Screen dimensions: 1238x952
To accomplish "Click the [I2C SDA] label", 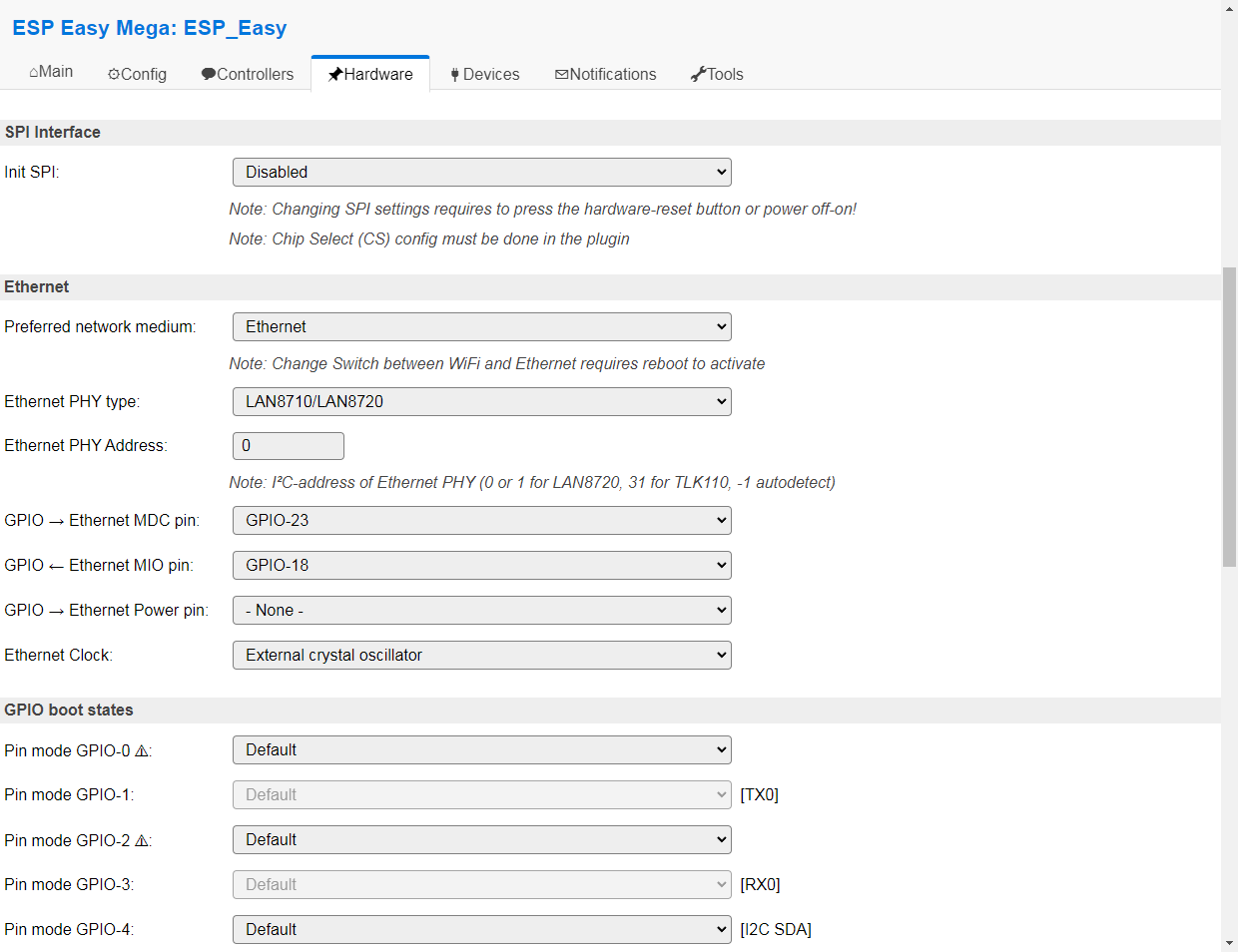I will [x=776, y=930].
